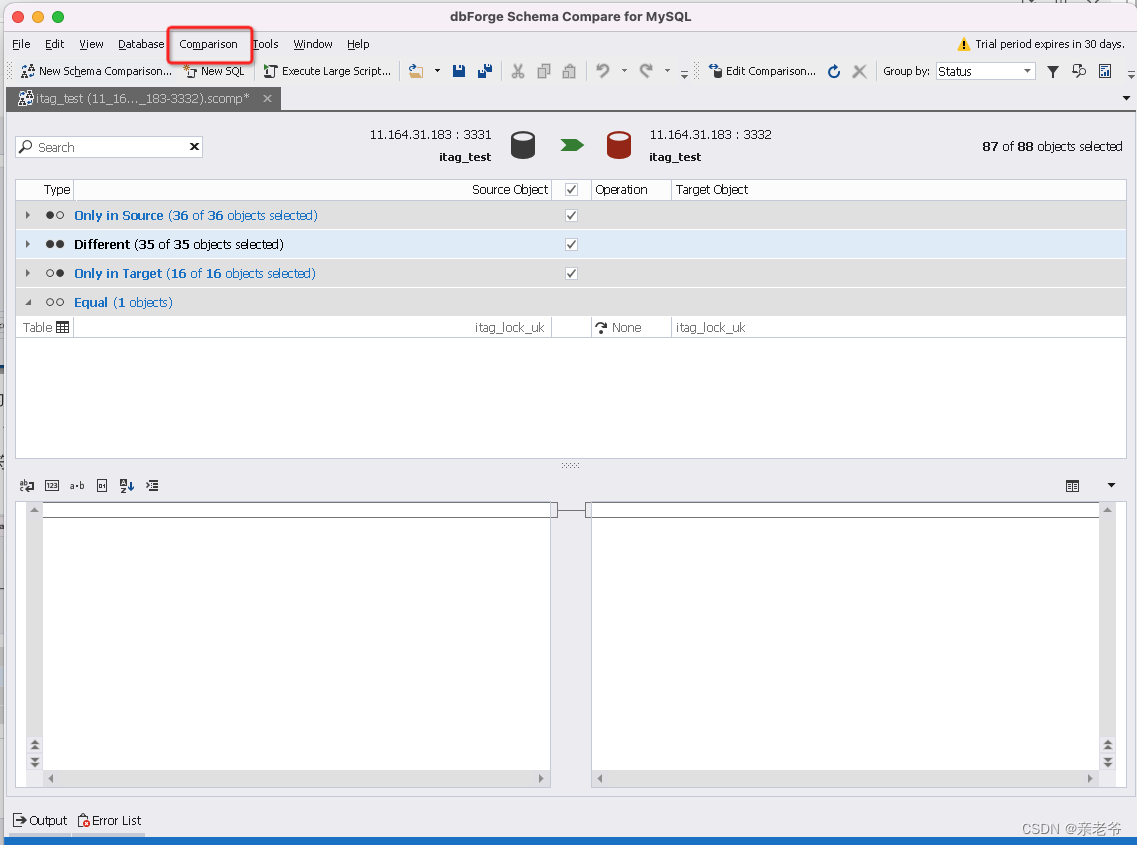Click the Cut scissors icon
Viewport: 1137px width, 845px height.
pyautogui.click(x=518, y=71)
